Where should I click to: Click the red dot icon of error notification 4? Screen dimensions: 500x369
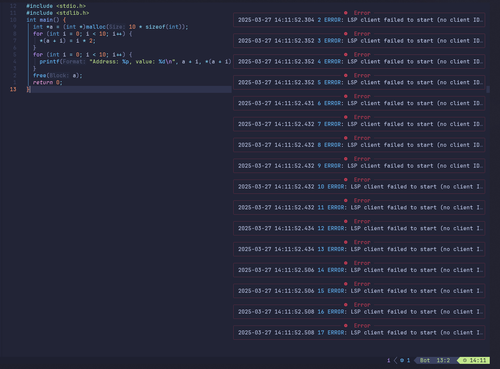[346, 55]
